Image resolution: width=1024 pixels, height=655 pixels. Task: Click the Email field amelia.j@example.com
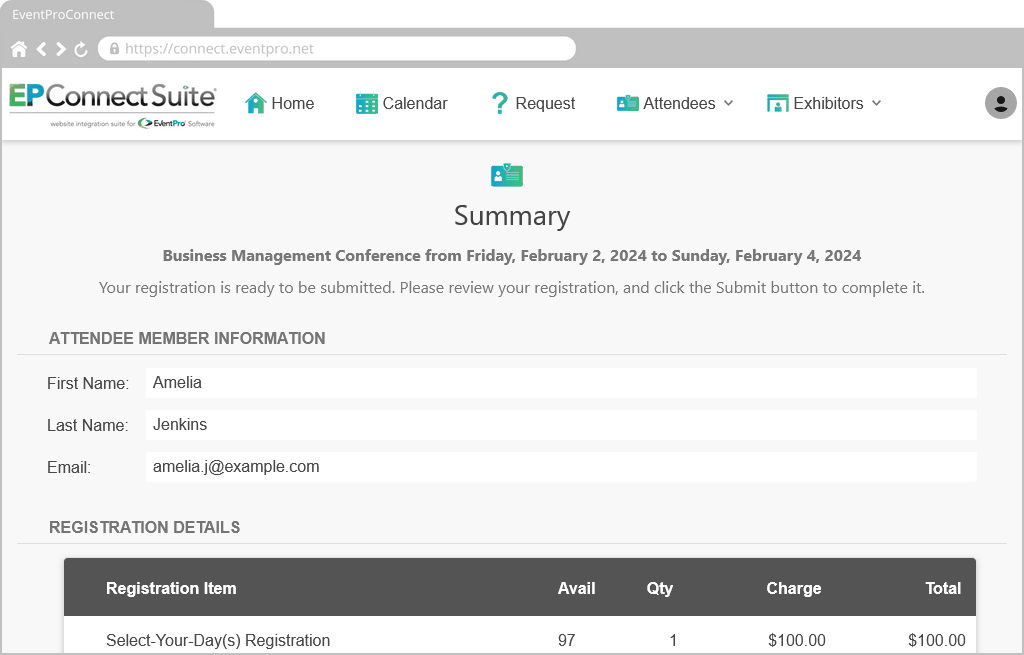click(561, 467)
